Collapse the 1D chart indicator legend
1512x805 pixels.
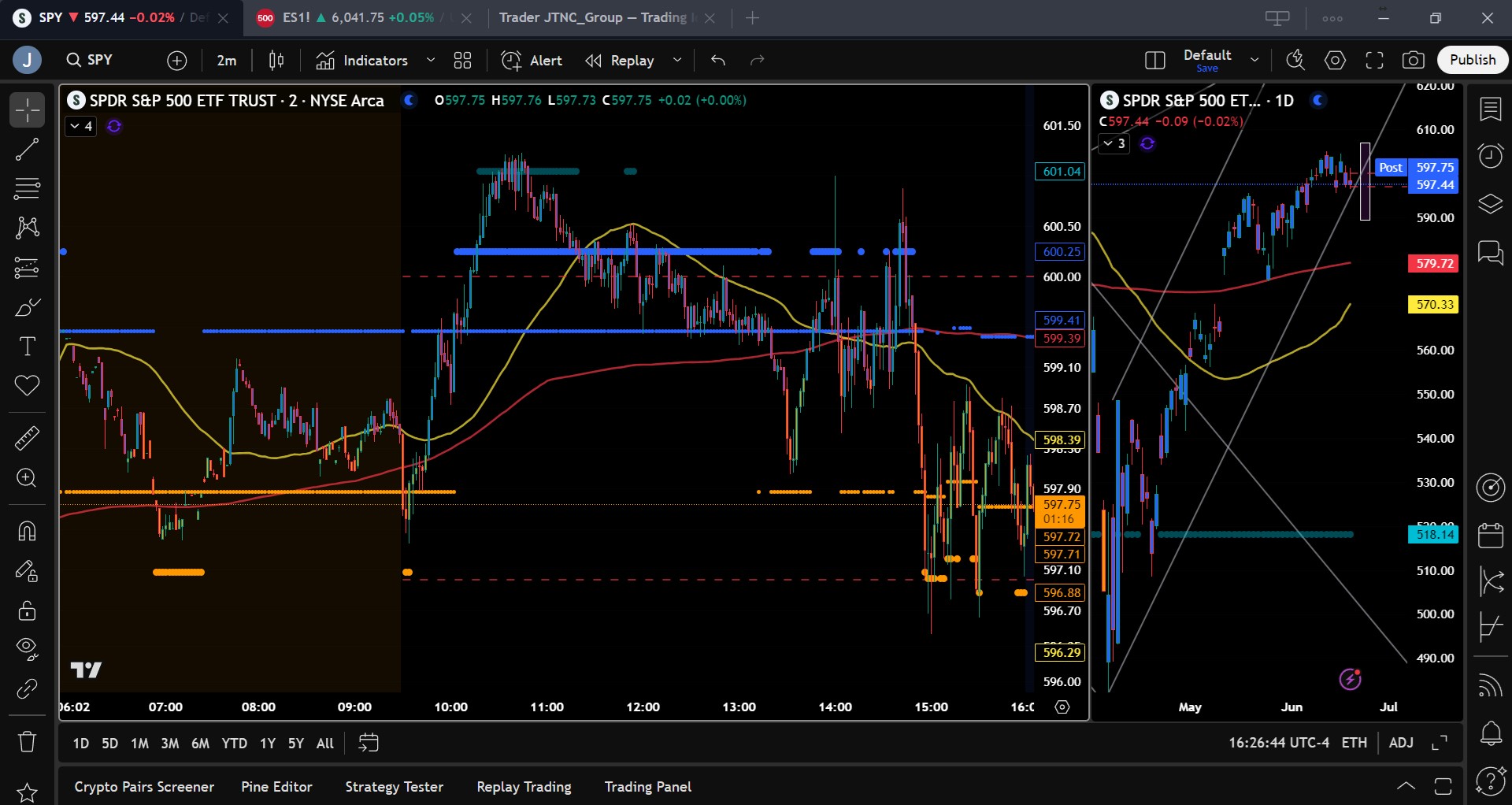coord(1114,143)
